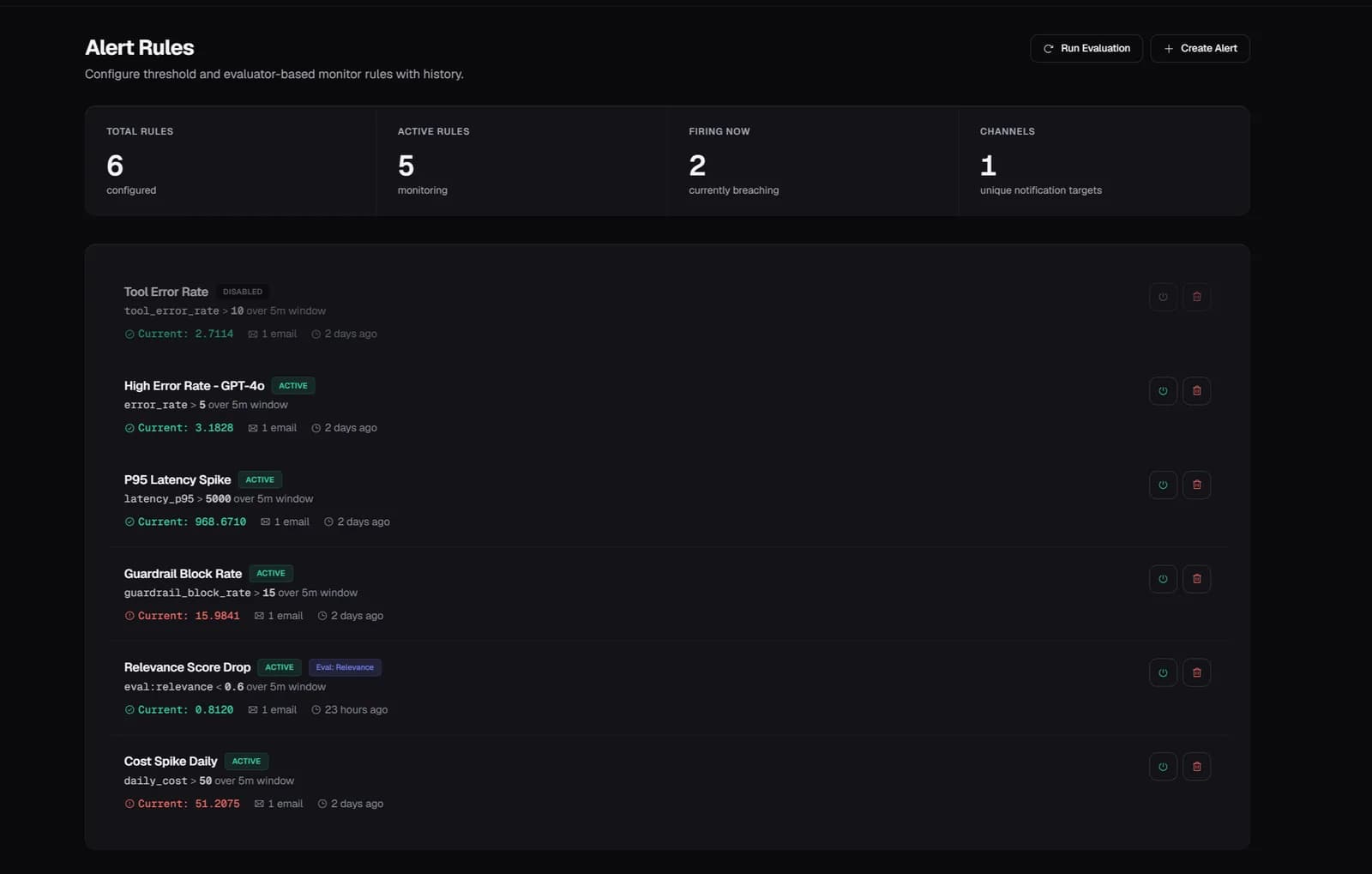Toggle power for P95 Latency Spike rule
The image size is (1372, 874).
pos(1163,485)
